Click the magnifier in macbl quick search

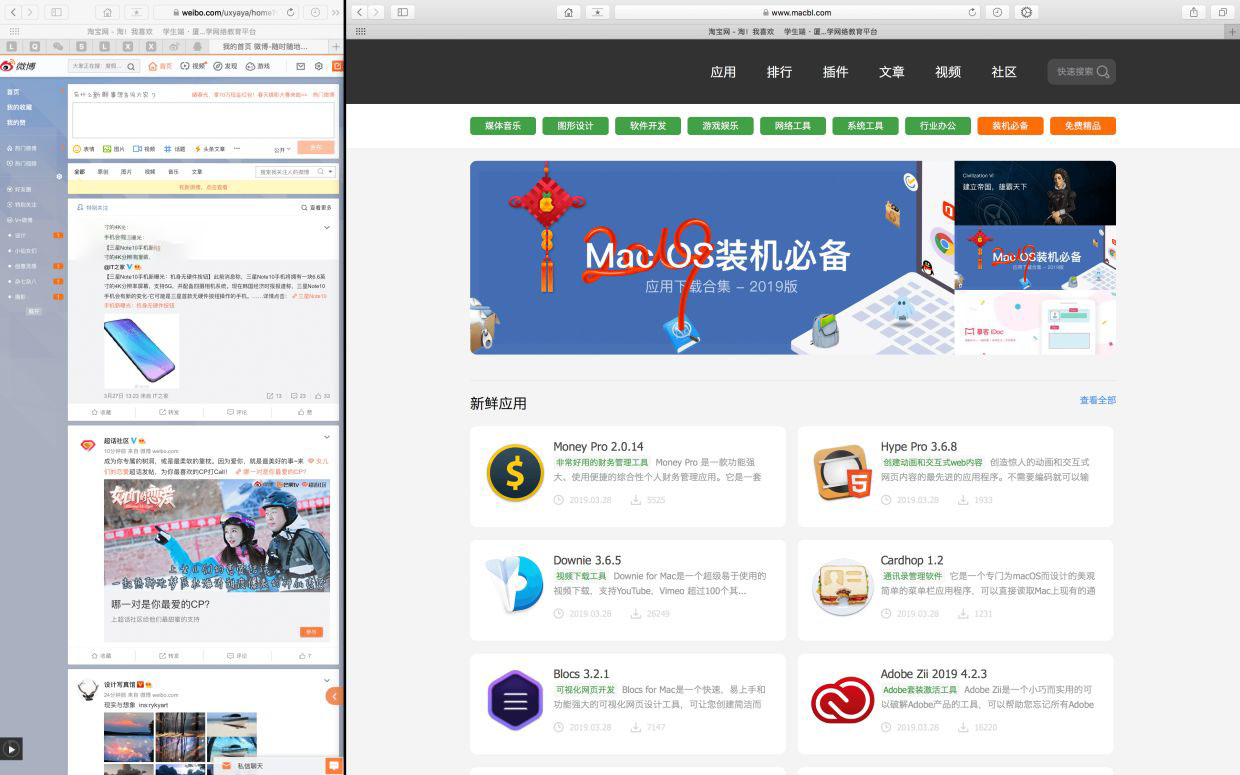pyautogui.click(x=1103, y=72)
